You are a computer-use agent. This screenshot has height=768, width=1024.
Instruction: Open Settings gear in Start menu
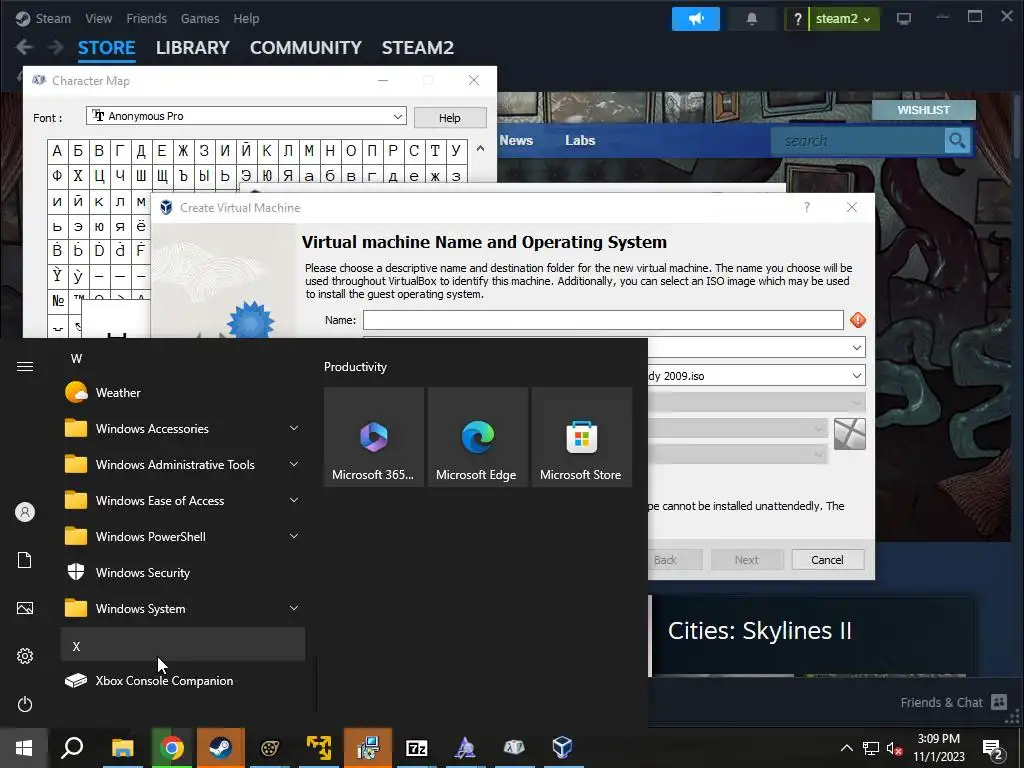click(25, 656)
